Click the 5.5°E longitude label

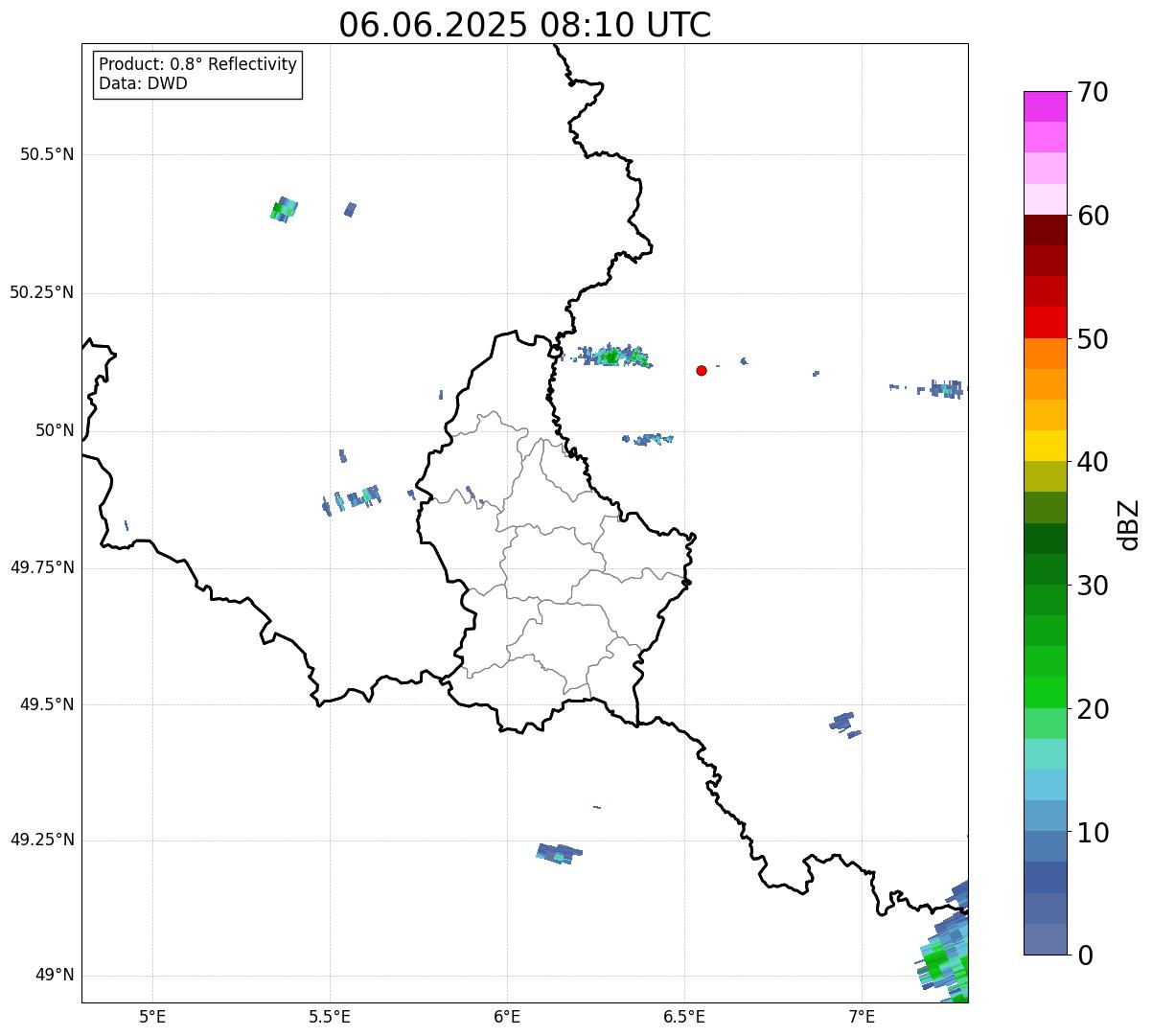pyautogui.click(x=330, y=1016)
